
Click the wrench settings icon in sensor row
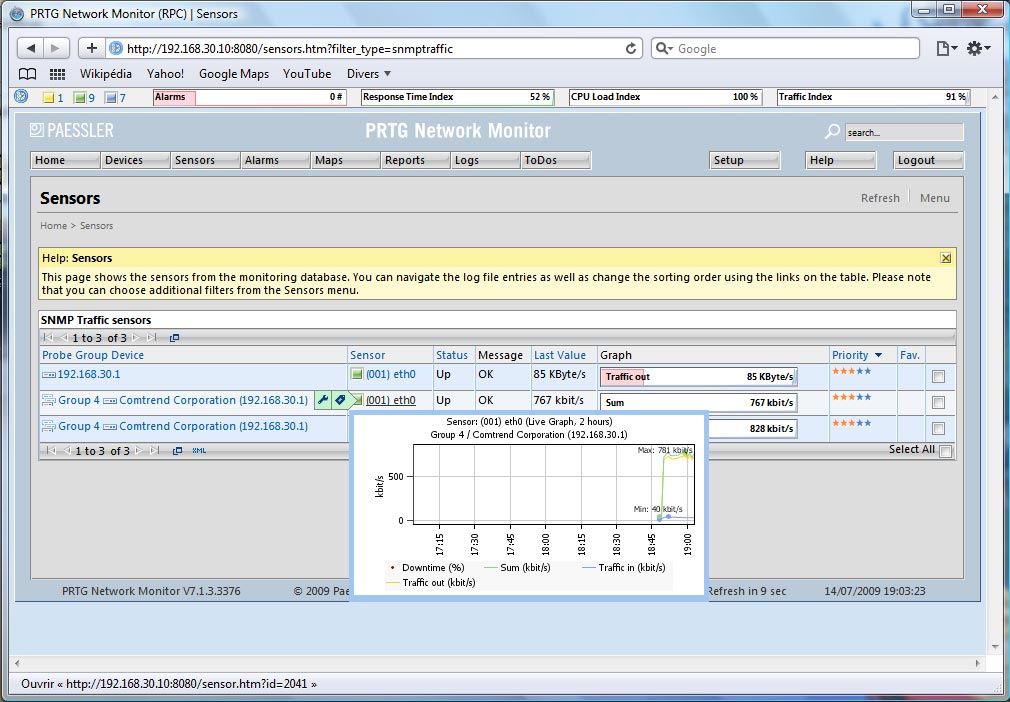pyautogui.click(x=323, y=400)
